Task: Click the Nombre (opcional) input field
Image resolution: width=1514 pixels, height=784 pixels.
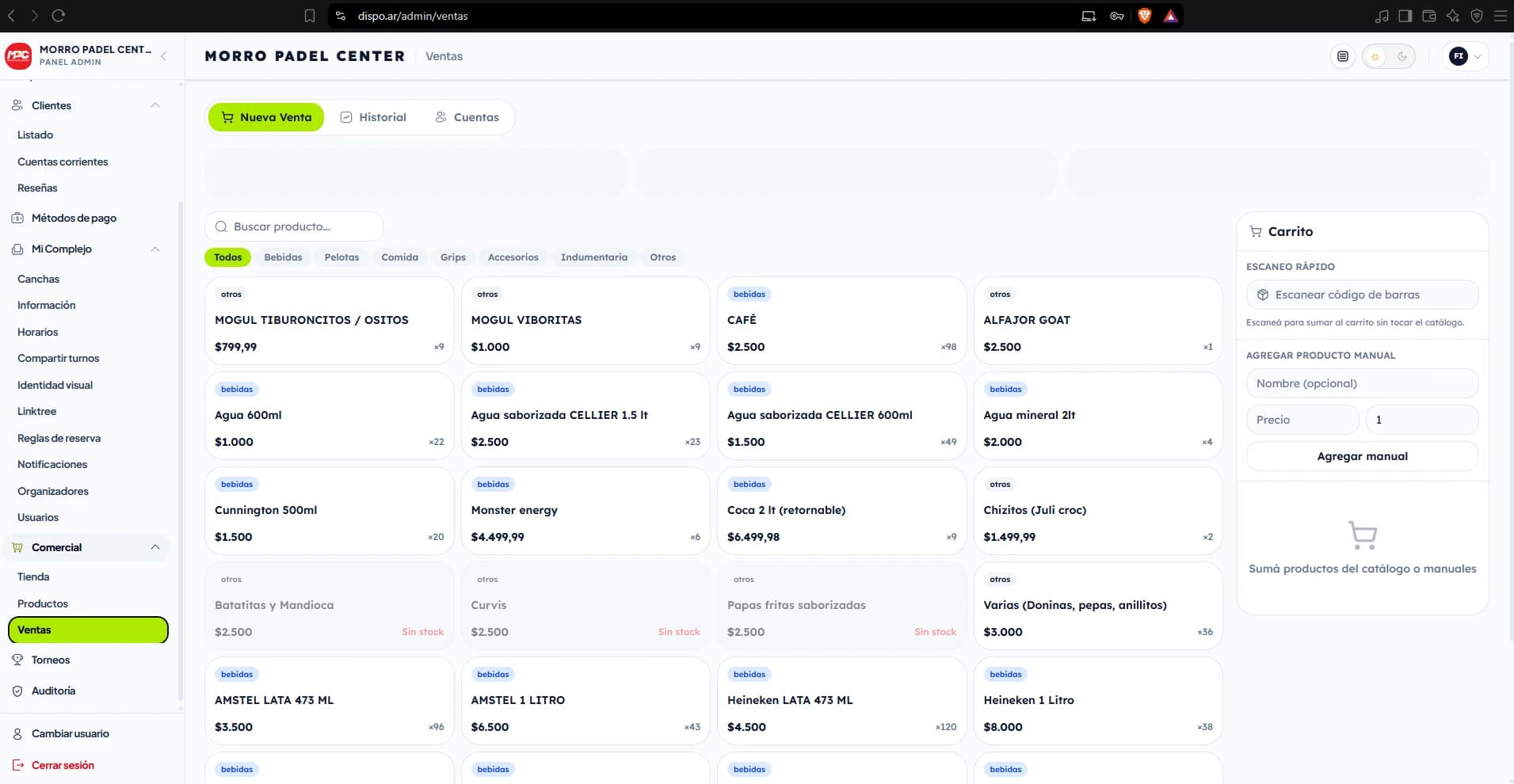Action: click(1362, 383)
